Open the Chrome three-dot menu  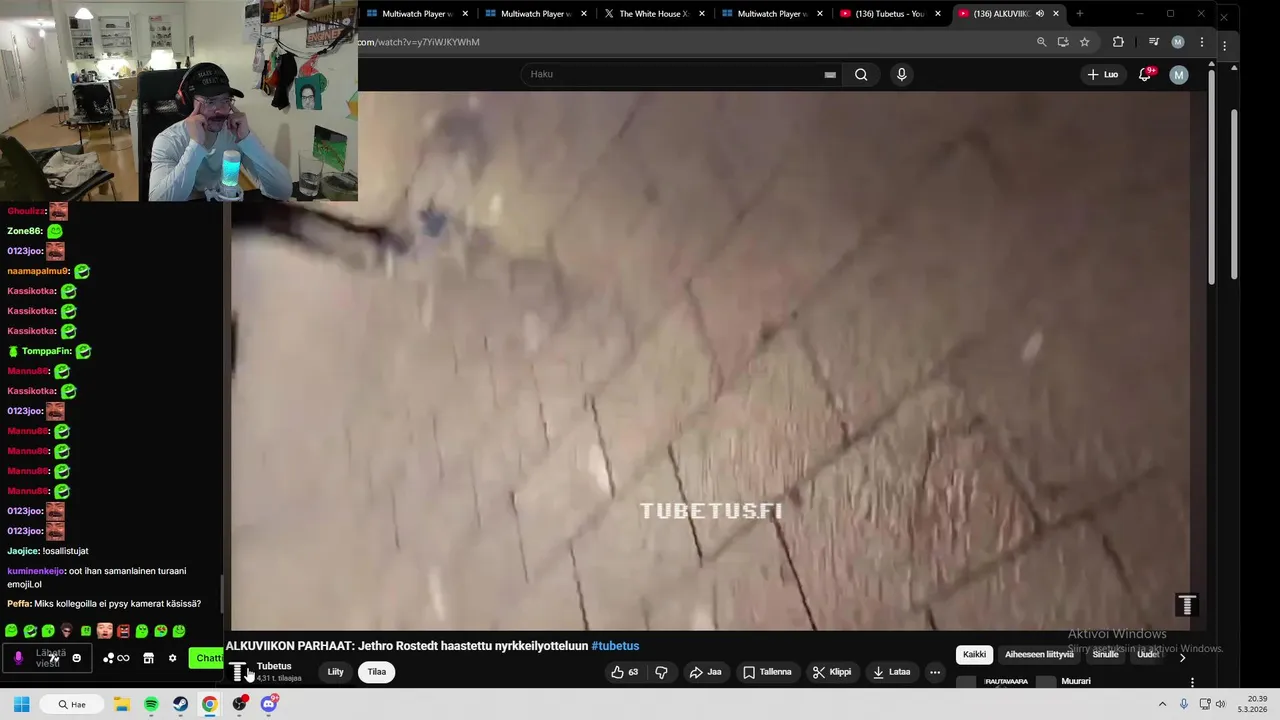[1201, 42]
